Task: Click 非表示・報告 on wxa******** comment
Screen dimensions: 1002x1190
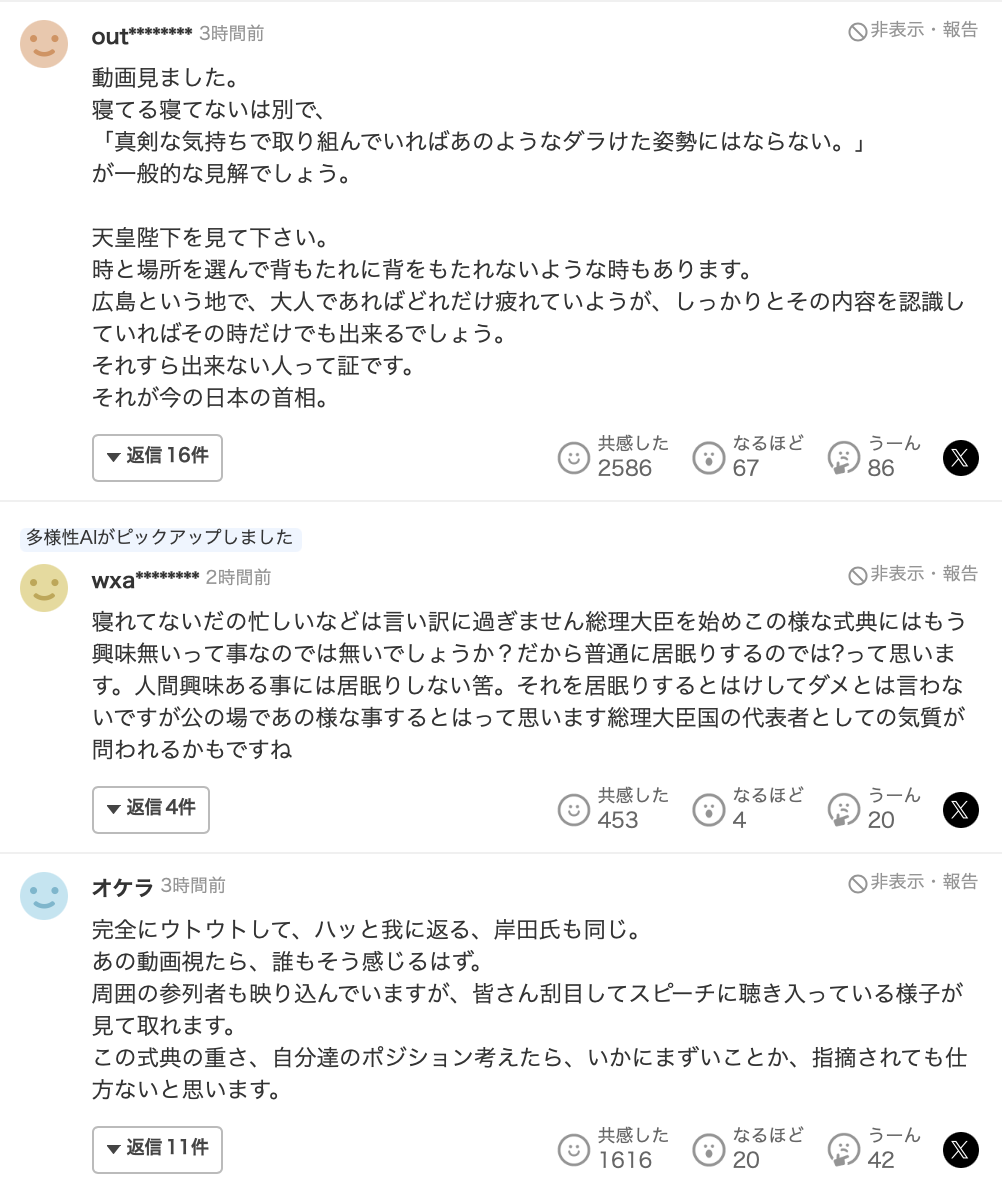Action: coord(912,575)
